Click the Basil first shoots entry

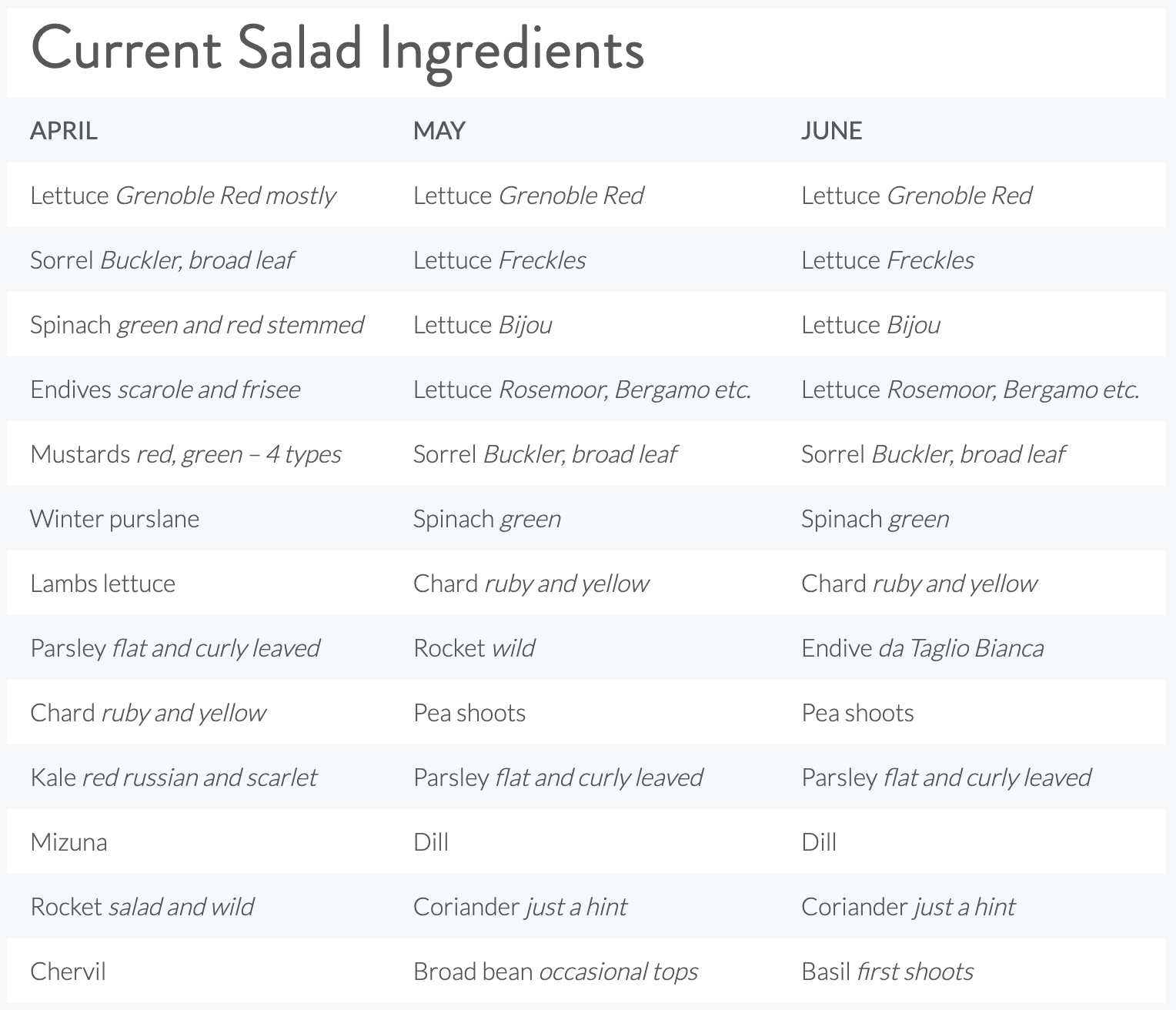(887, 972)
